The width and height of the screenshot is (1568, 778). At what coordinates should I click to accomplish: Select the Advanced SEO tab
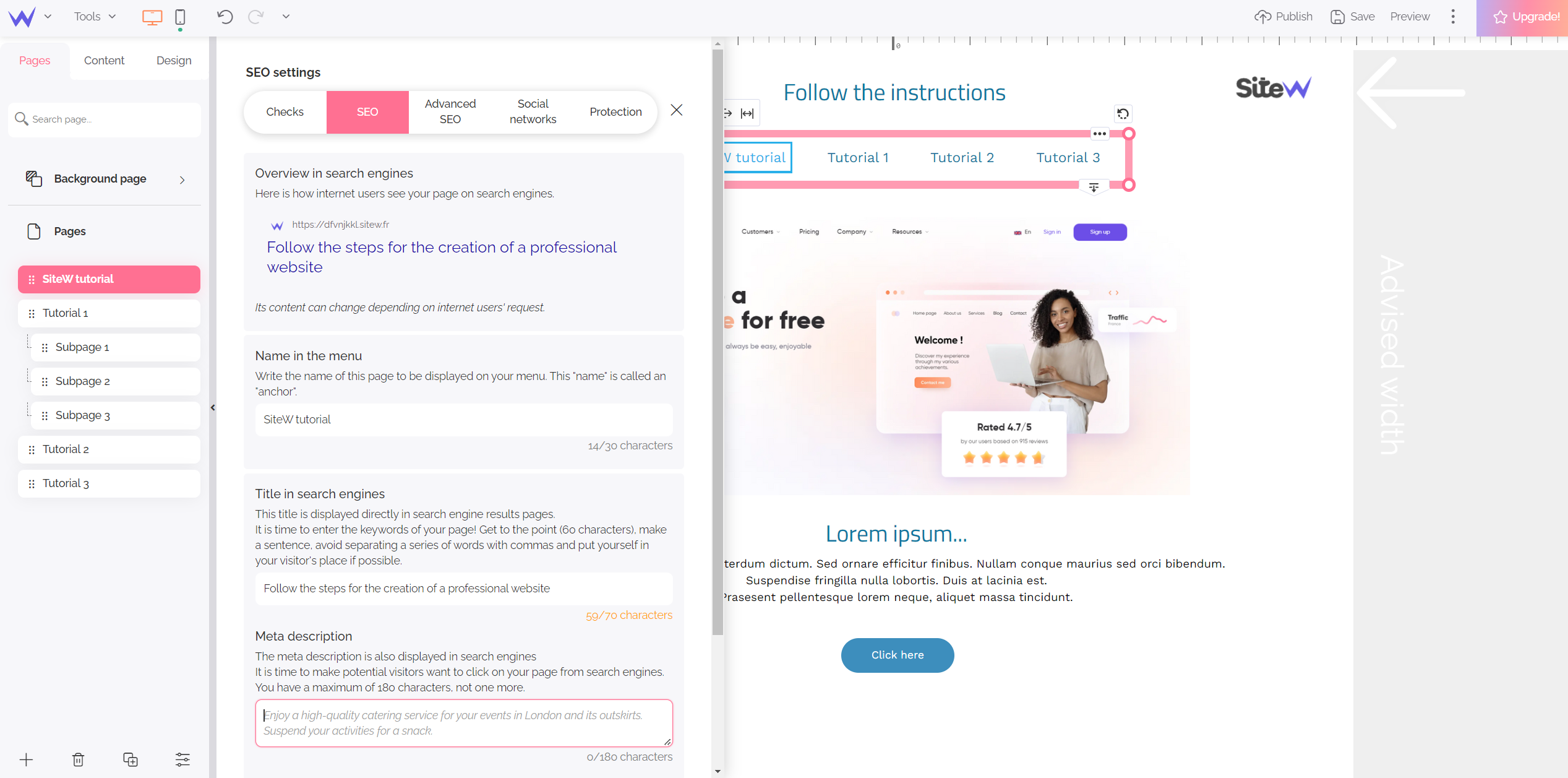[450, 112]
